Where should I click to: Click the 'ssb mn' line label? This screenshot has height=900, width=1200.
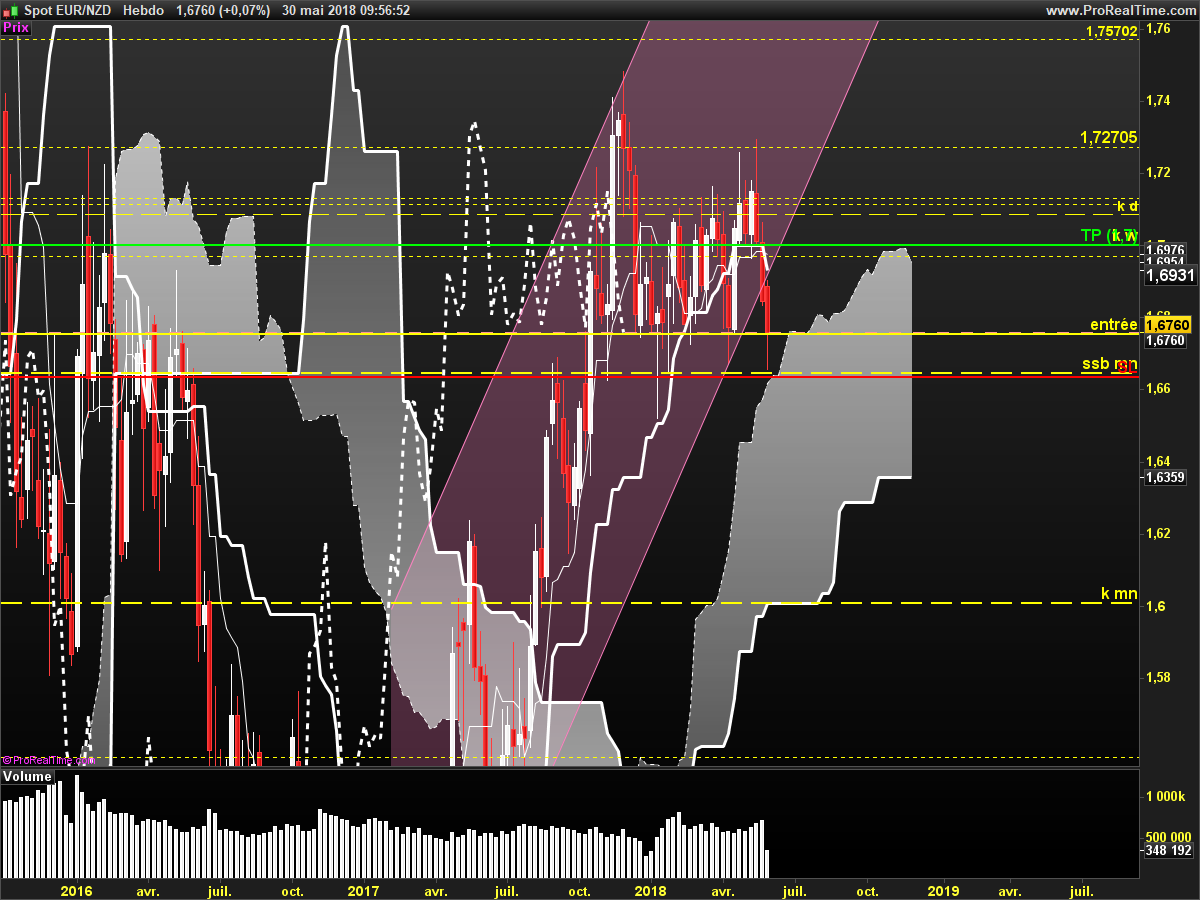click(1110, 364)
